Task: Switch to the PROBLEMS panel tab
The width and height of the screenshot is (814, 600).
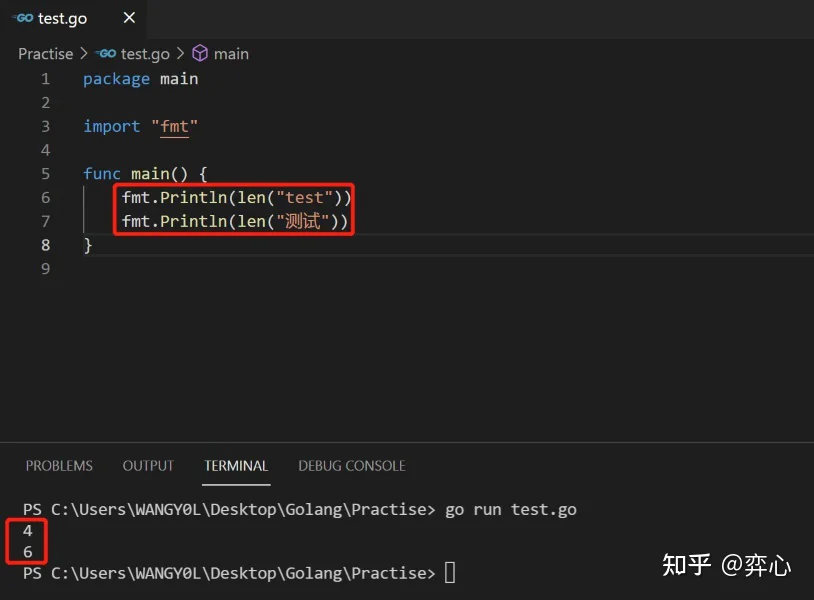Action: coord(59,466)
